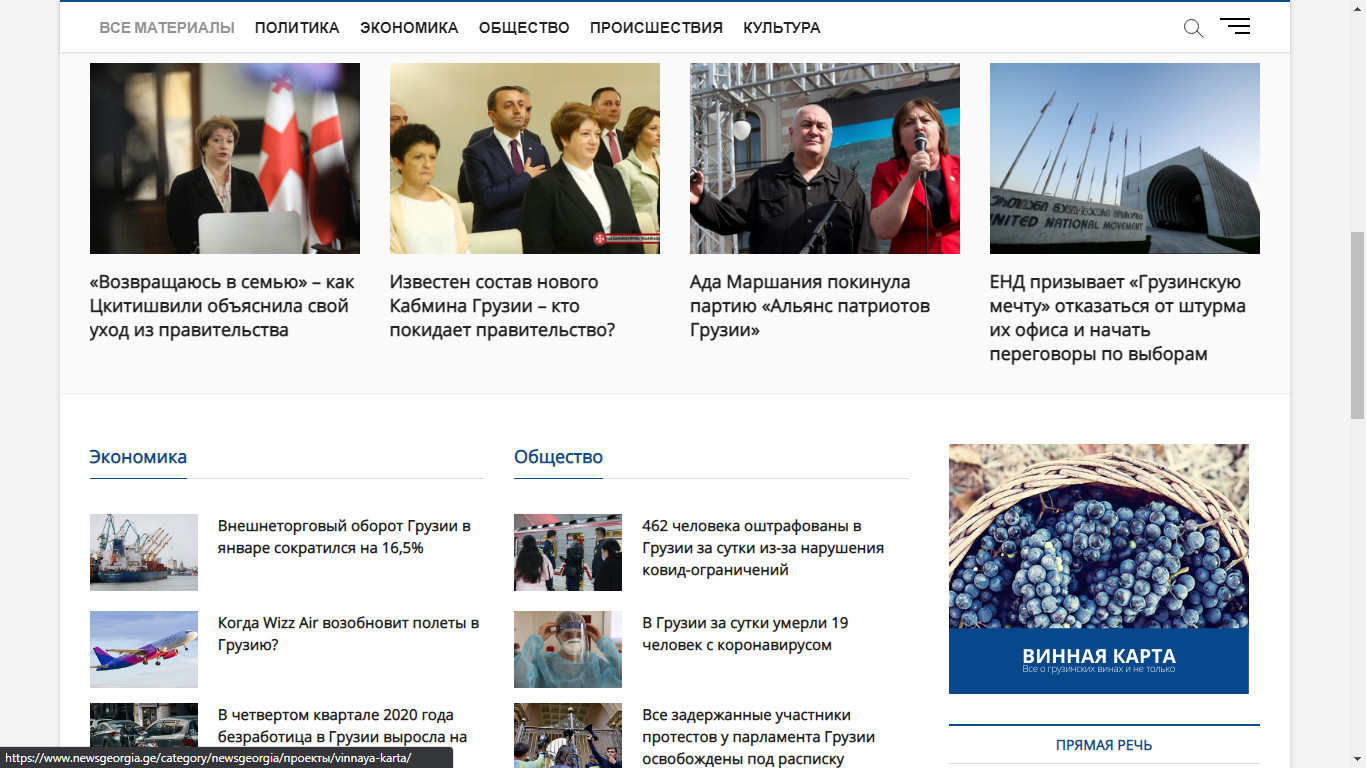Click the United National Movement building photo
The image size is (1366, 768).
(x=1125, y=158)
